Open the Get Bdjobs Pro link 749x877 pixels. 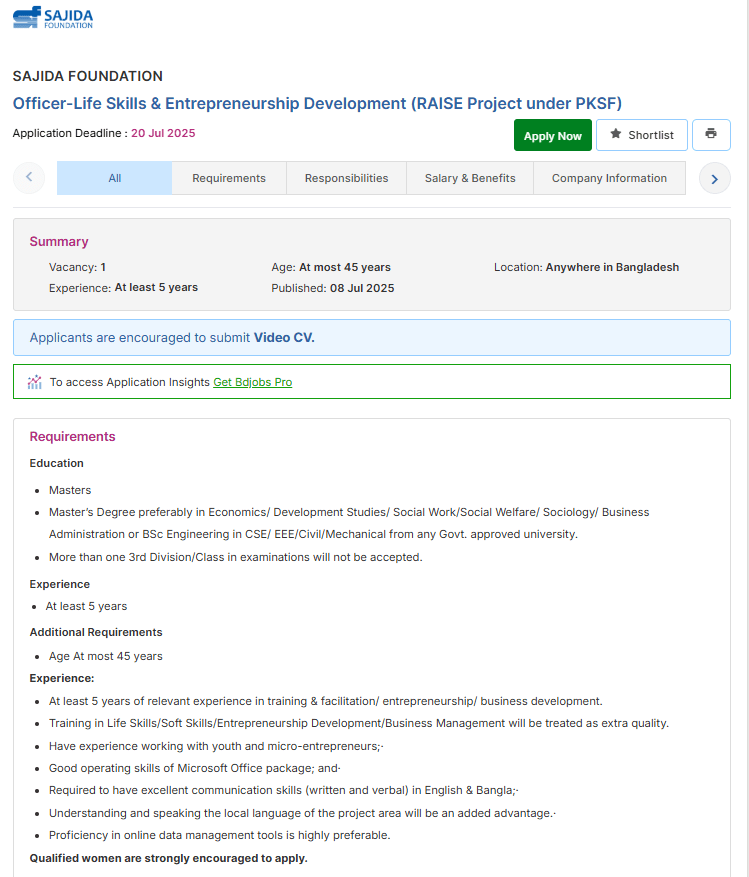[x=253, y=382]
